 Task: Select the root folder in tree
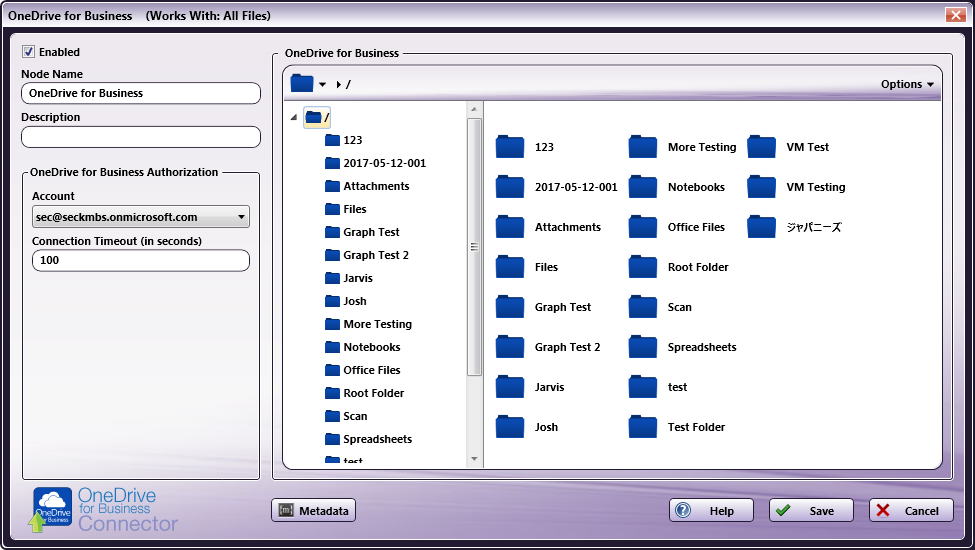(x=317, y=117)
